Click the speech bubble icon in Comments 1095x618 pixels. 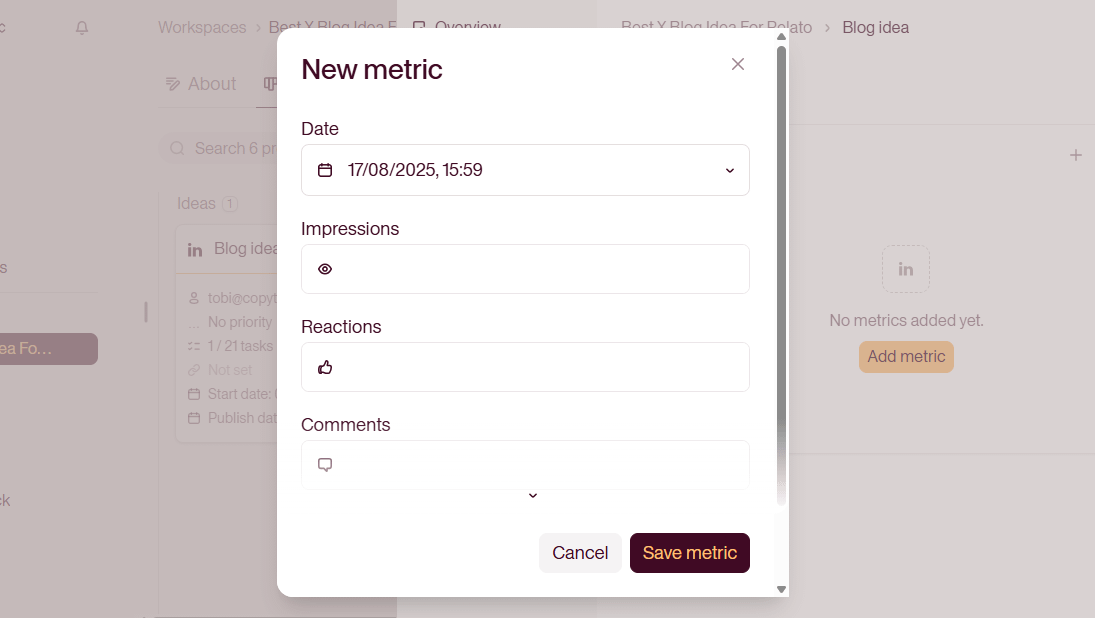[325, 465]
